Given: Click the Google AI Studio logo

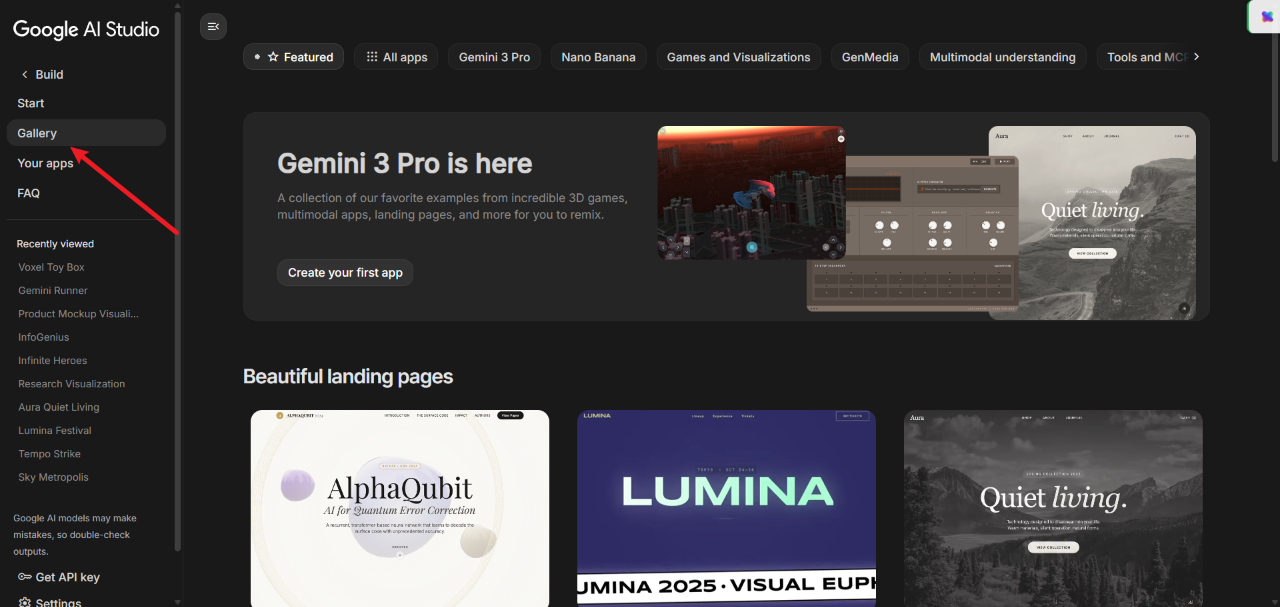Looking at the screenshot, I should coord(86,29).
